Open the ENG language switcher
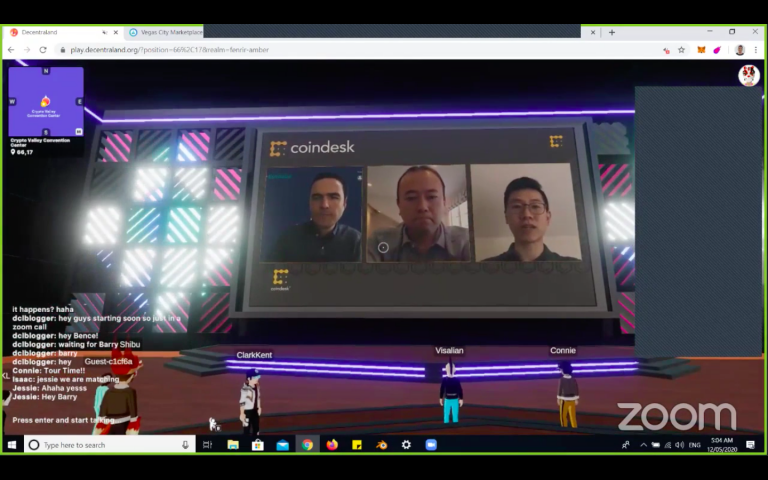The width and height of the screenshot is (768, 480). [695, 445]
